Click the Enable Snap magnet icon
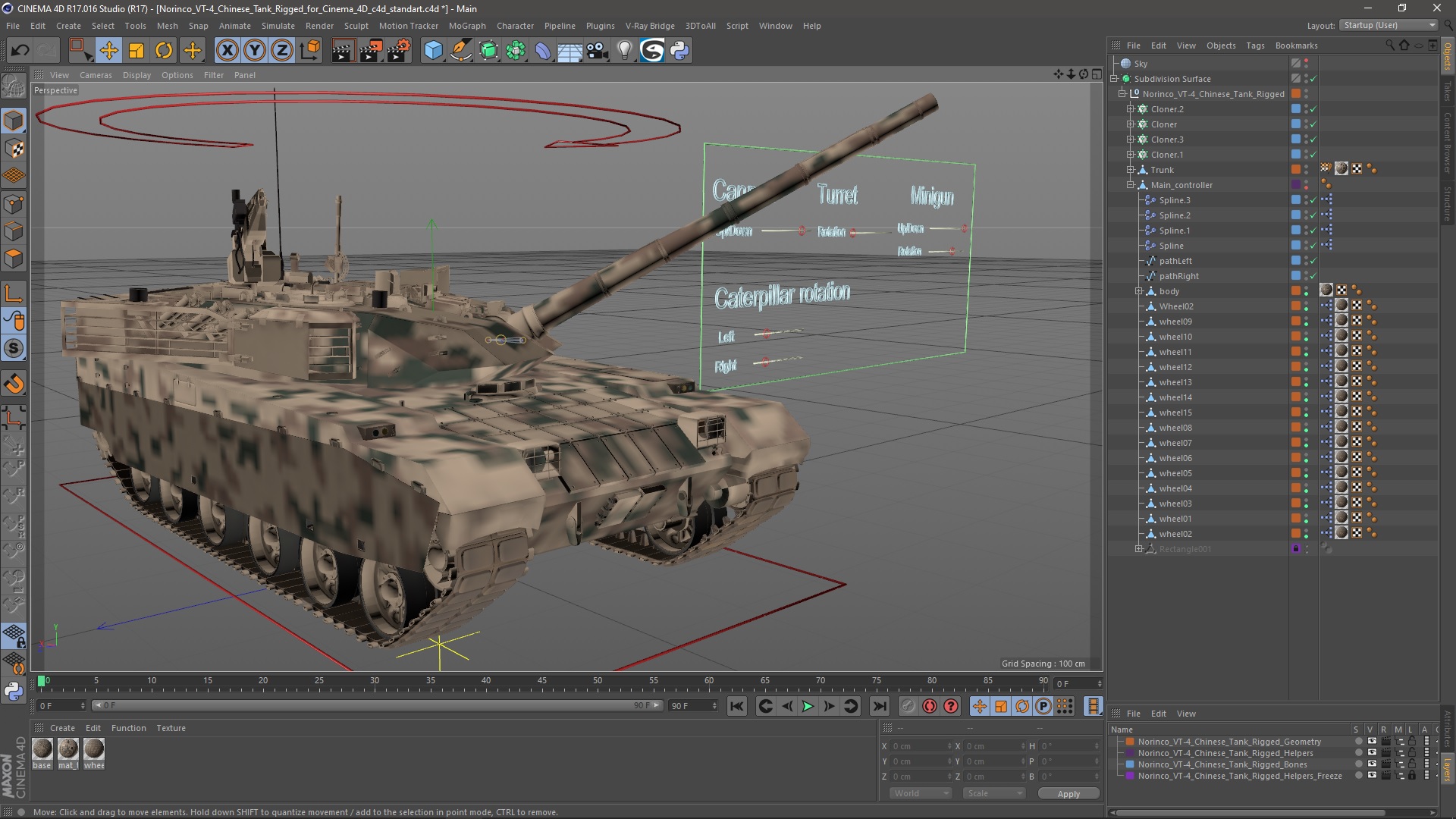 14,384
